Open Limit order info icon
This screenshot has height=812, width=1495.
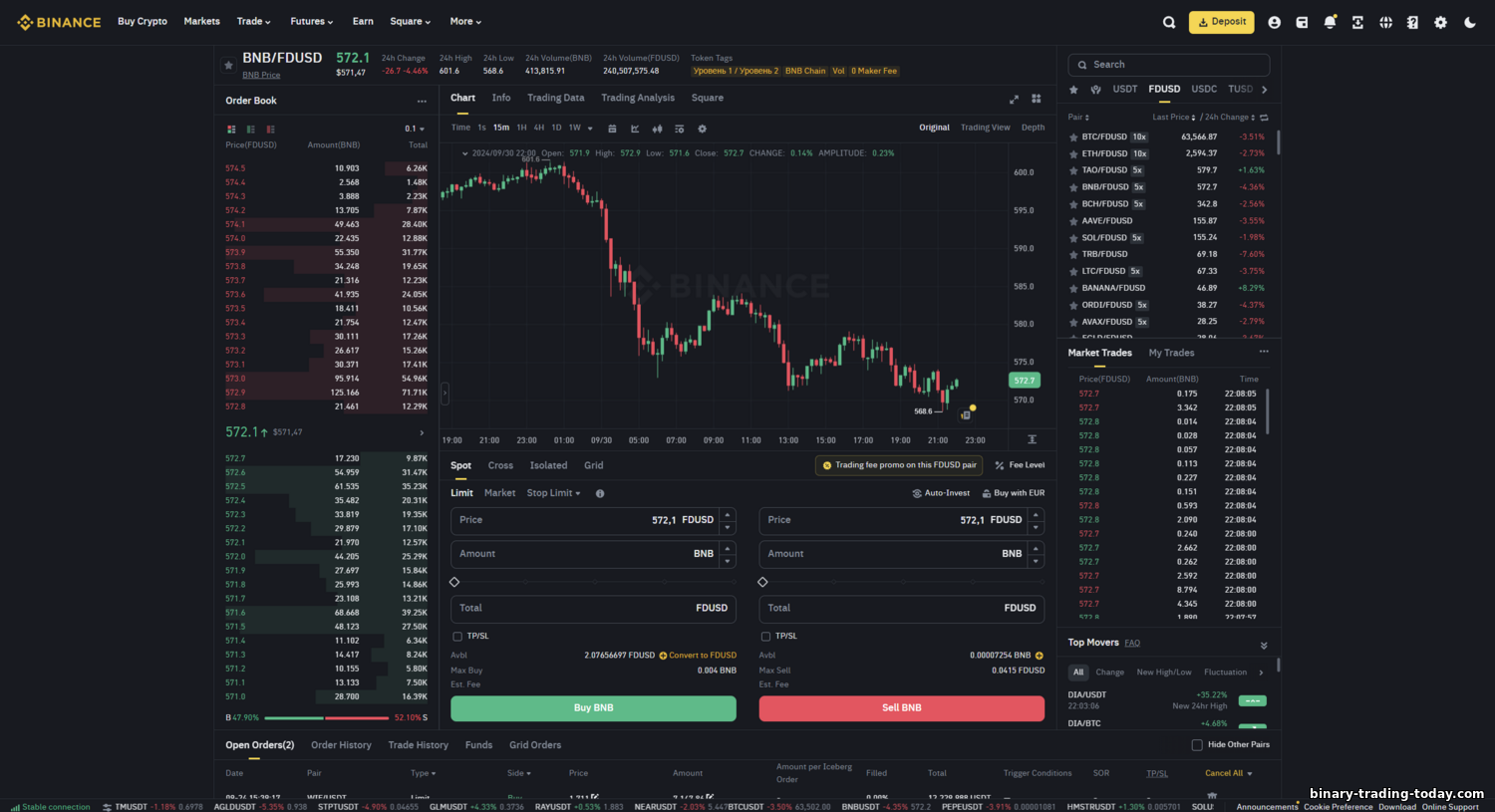pos(600,493)
